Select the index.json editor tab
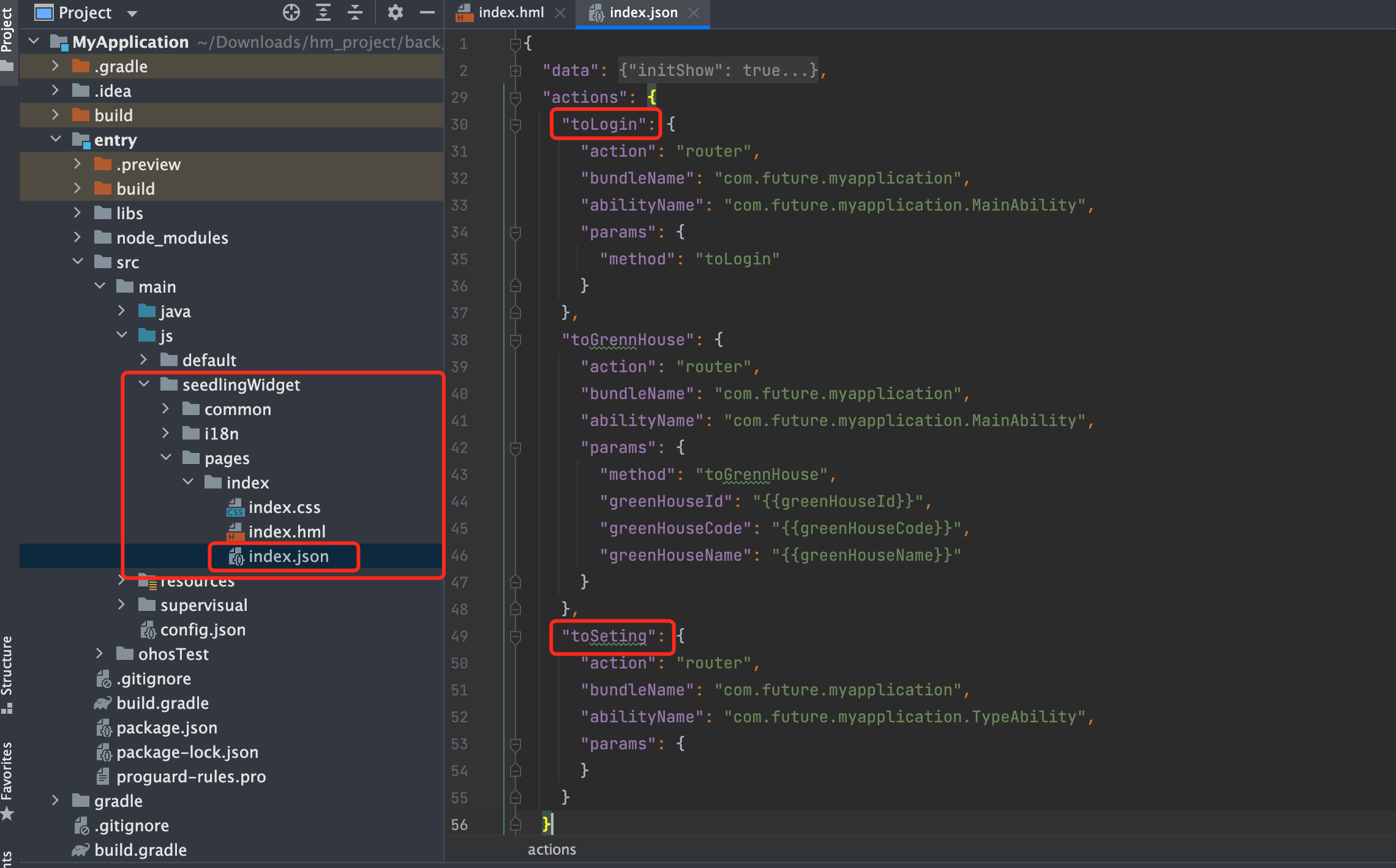The width and height of the screenshot is (1396, 868). 642,13
